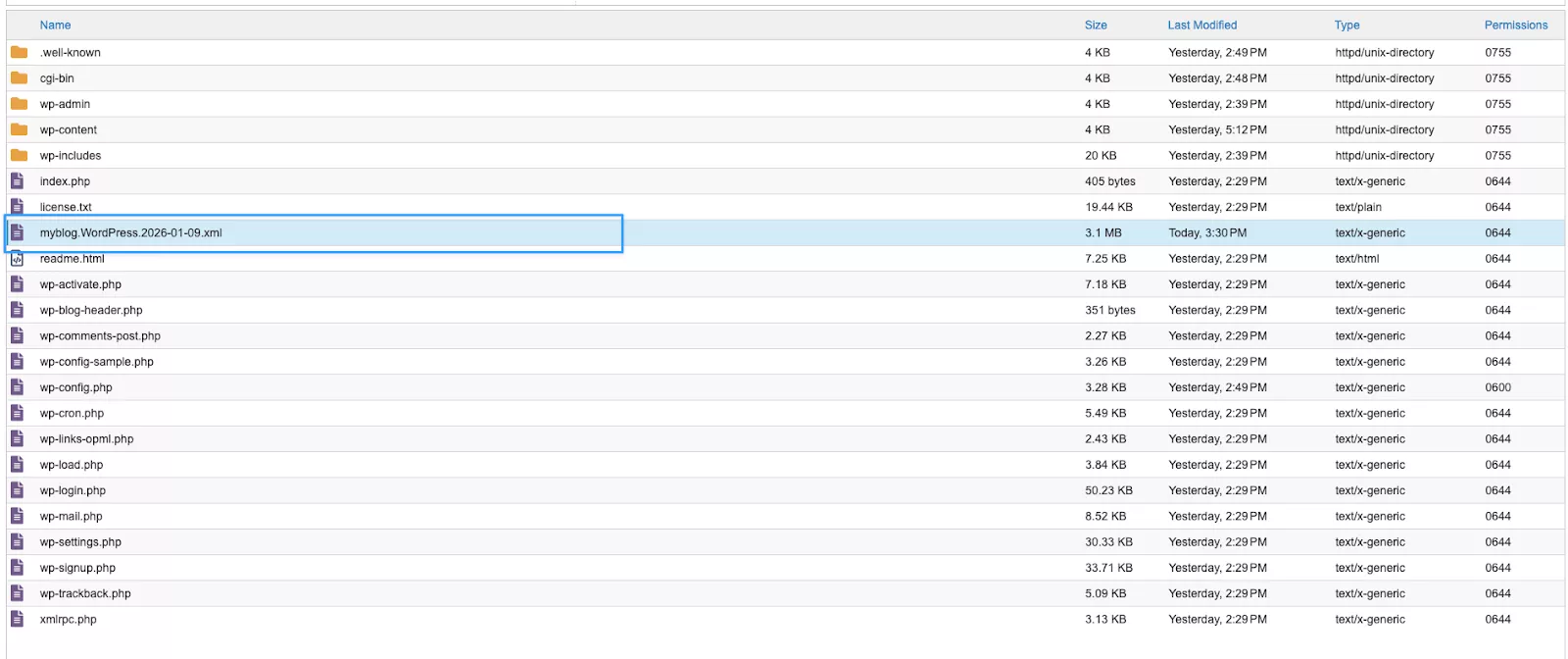Sort files by the Name column
The width and height of the screenshot is (1568, 659).
pos(55,25)
